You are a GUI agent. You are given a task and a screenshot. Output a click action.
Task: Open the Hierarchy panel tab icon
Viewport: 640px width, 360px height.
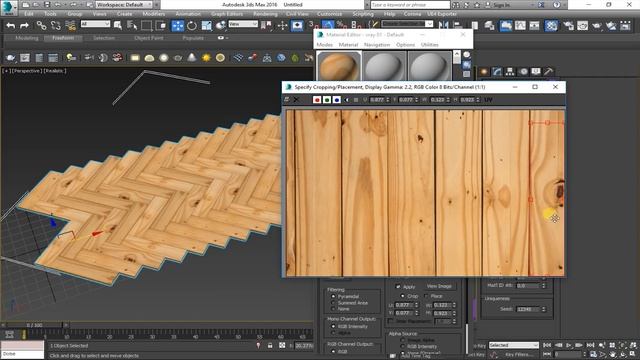510,71
